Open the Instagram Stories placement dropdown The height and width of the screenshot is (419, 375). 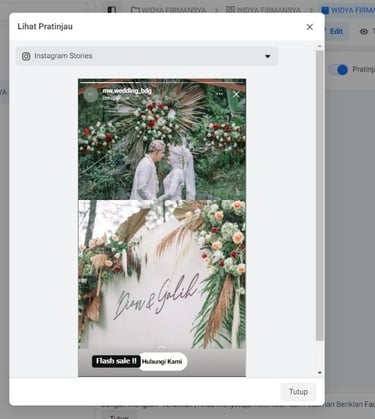click(147, 56)
